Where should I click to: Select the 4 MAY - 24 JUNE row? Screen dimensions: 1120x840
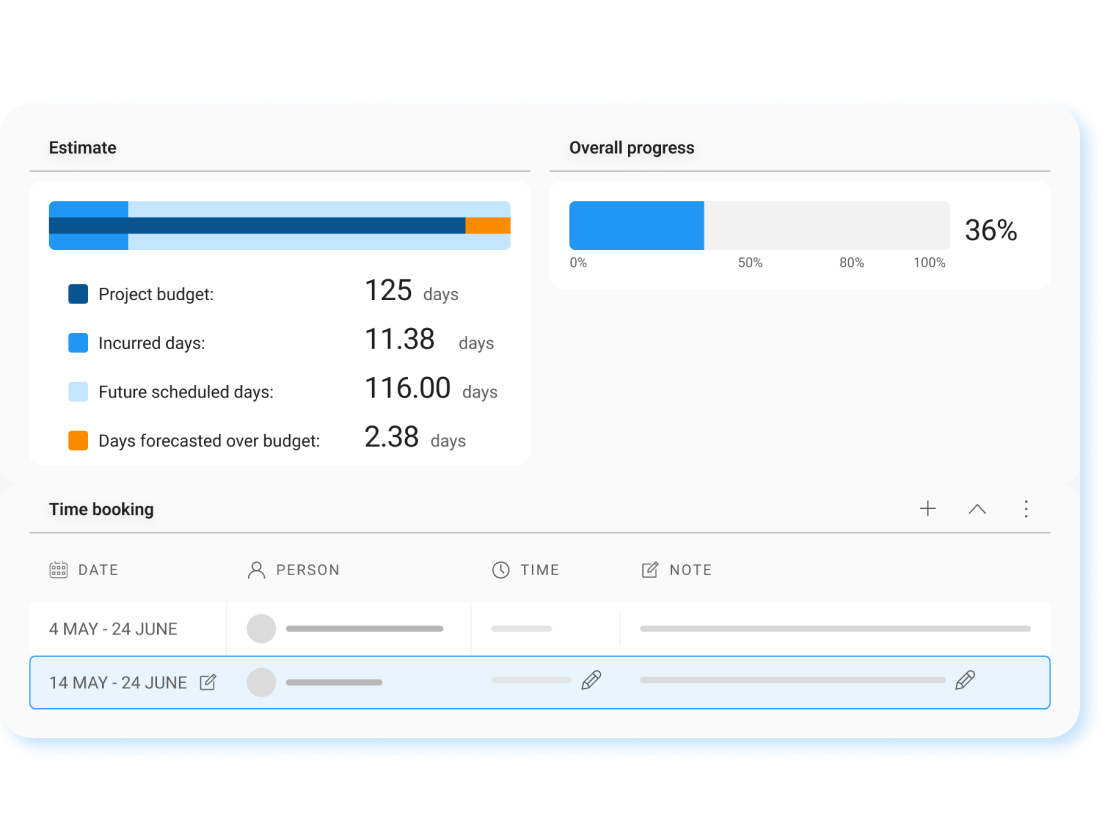[113, 629]
